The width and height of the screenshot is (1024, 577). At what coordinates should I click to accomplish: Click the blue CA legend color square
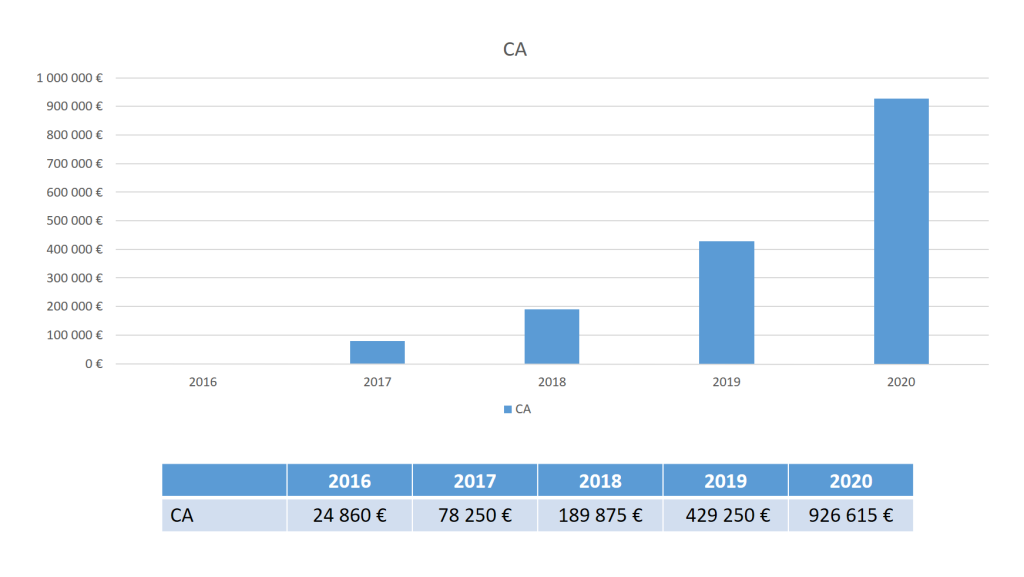point(507,410)
